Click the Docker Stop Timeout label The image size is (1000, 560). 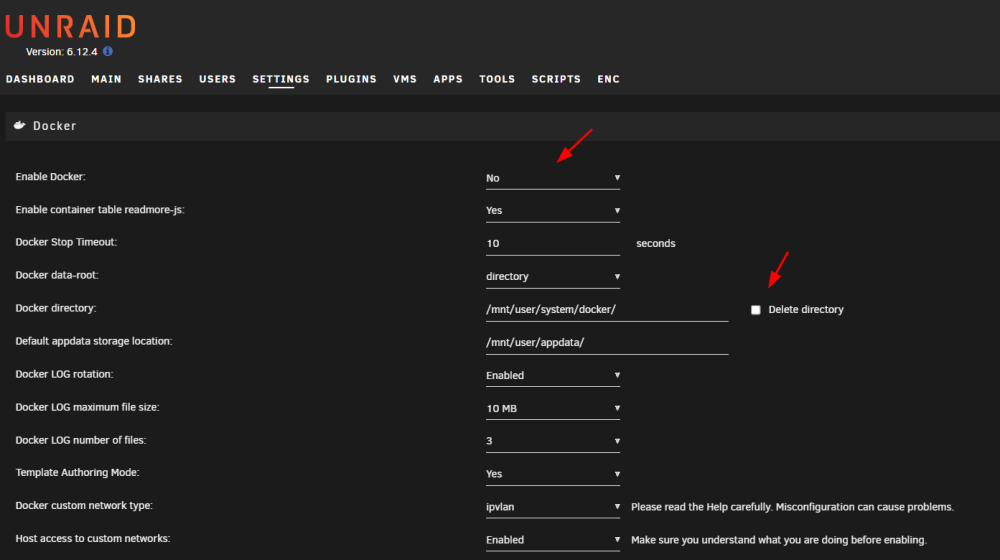[66, 242]
